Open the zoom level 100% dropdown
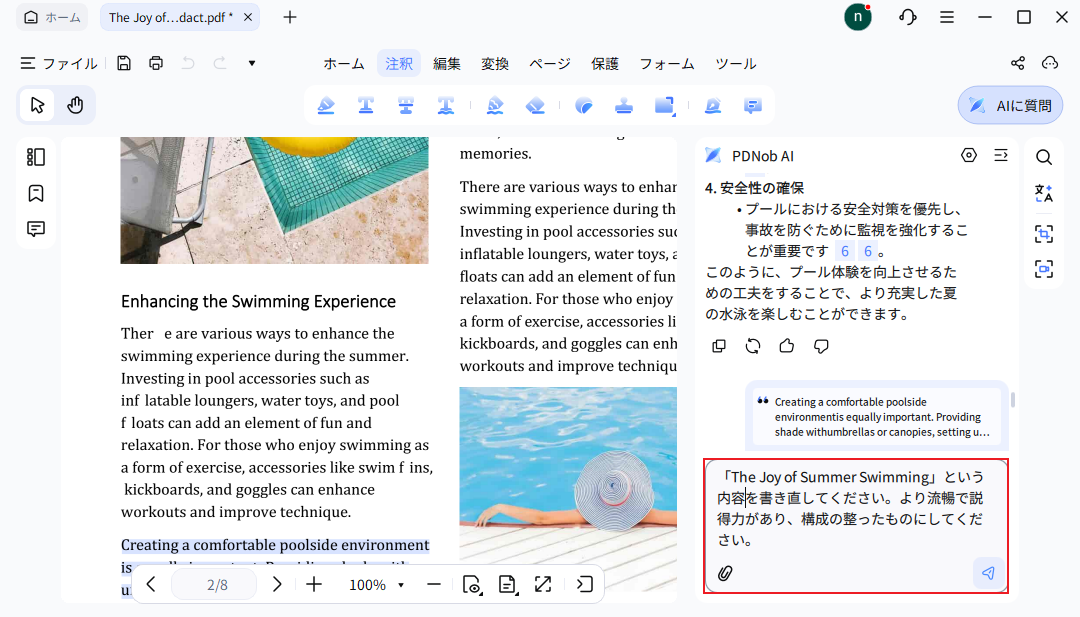This screenshot has height=617, width=1080. point(376,584)
